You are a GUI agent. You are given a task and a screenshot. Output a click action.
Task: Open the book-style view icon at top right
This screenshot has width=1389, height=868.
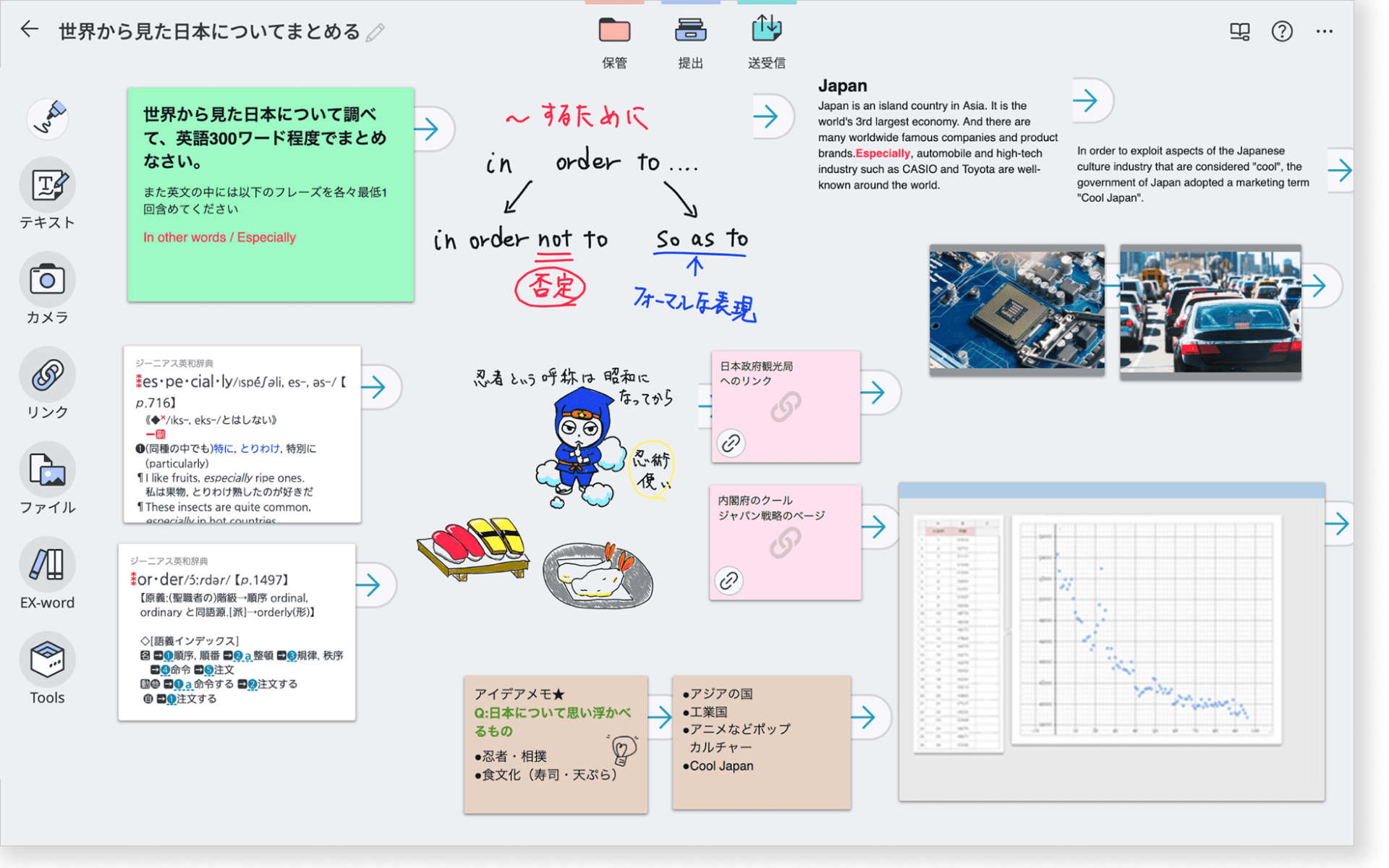click(1239, 32)
